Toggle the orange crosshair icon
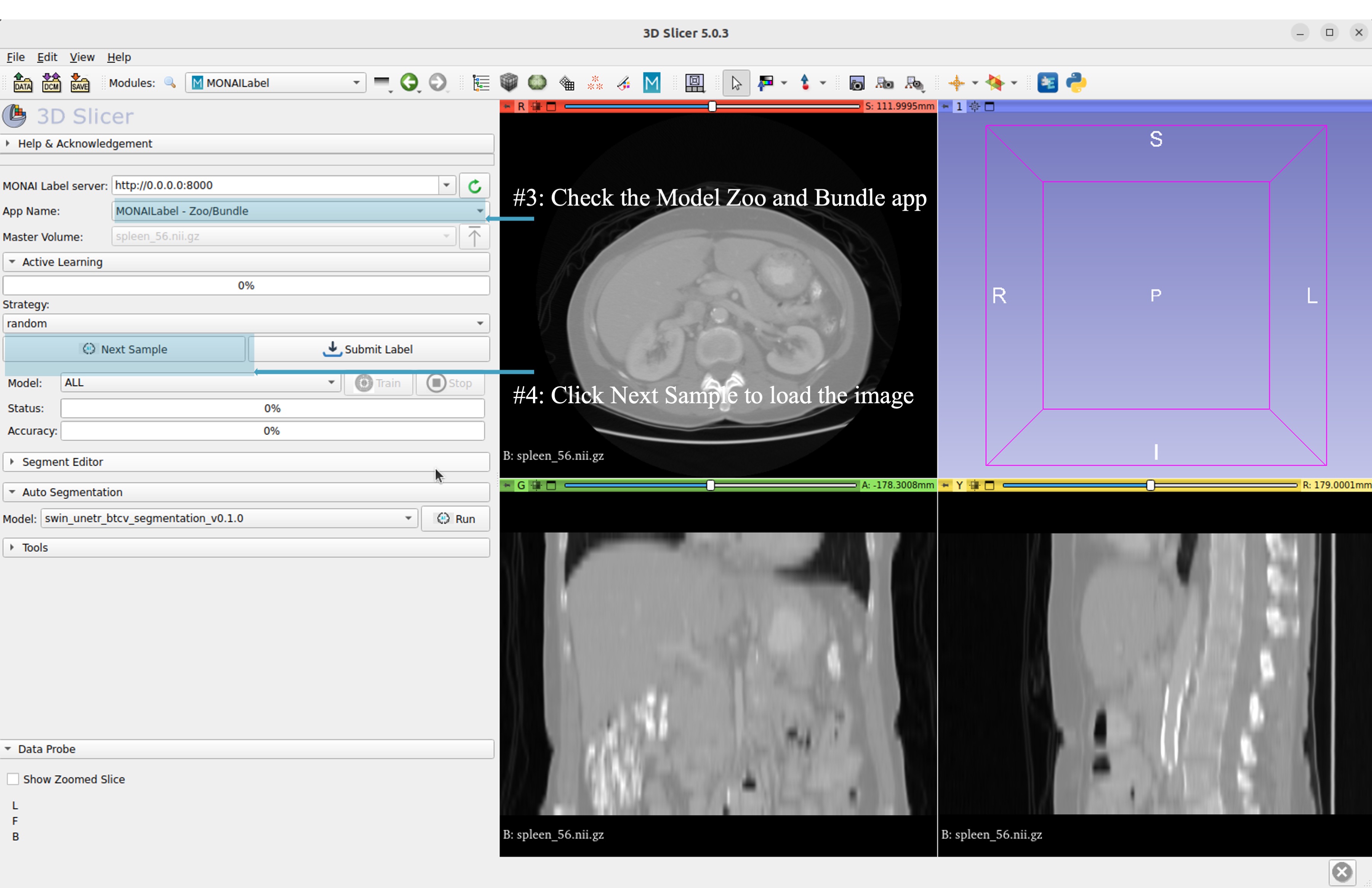Image resolution: width=1372 pixels, height=888 pixels. tap(956, 82)
